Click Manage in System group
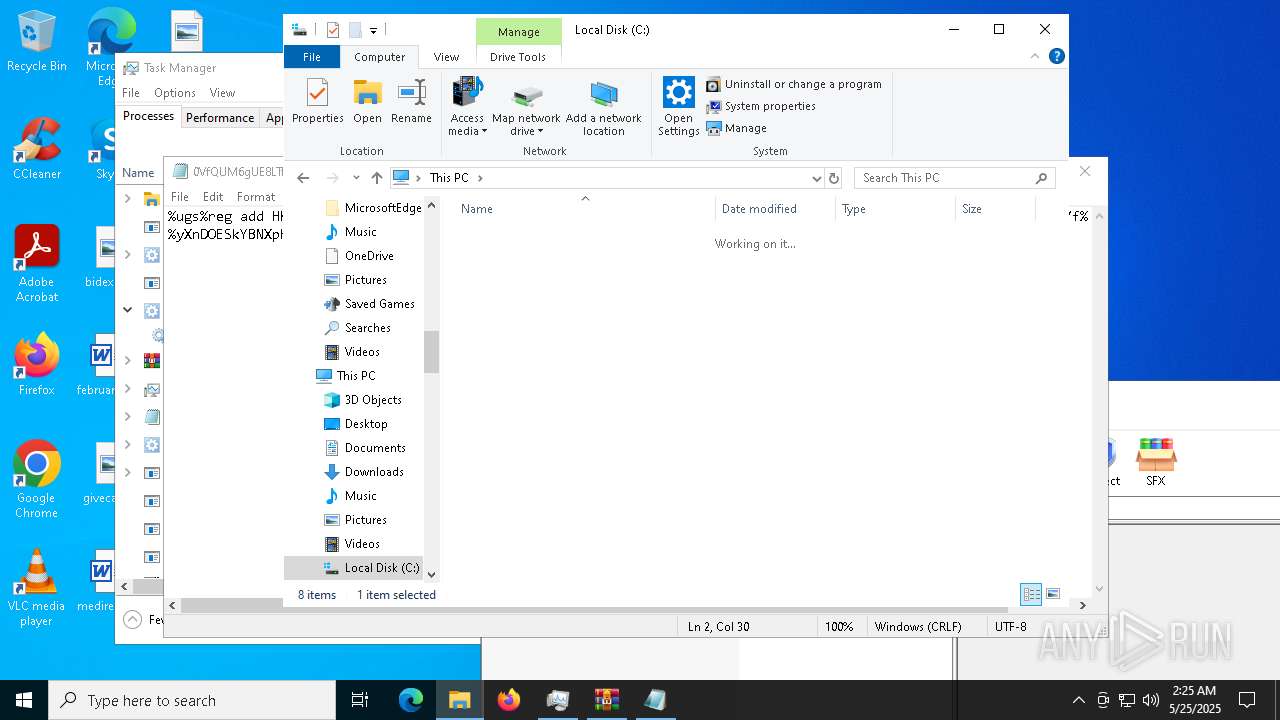This screenshot has height=720, width=1280. click(737, 128)
